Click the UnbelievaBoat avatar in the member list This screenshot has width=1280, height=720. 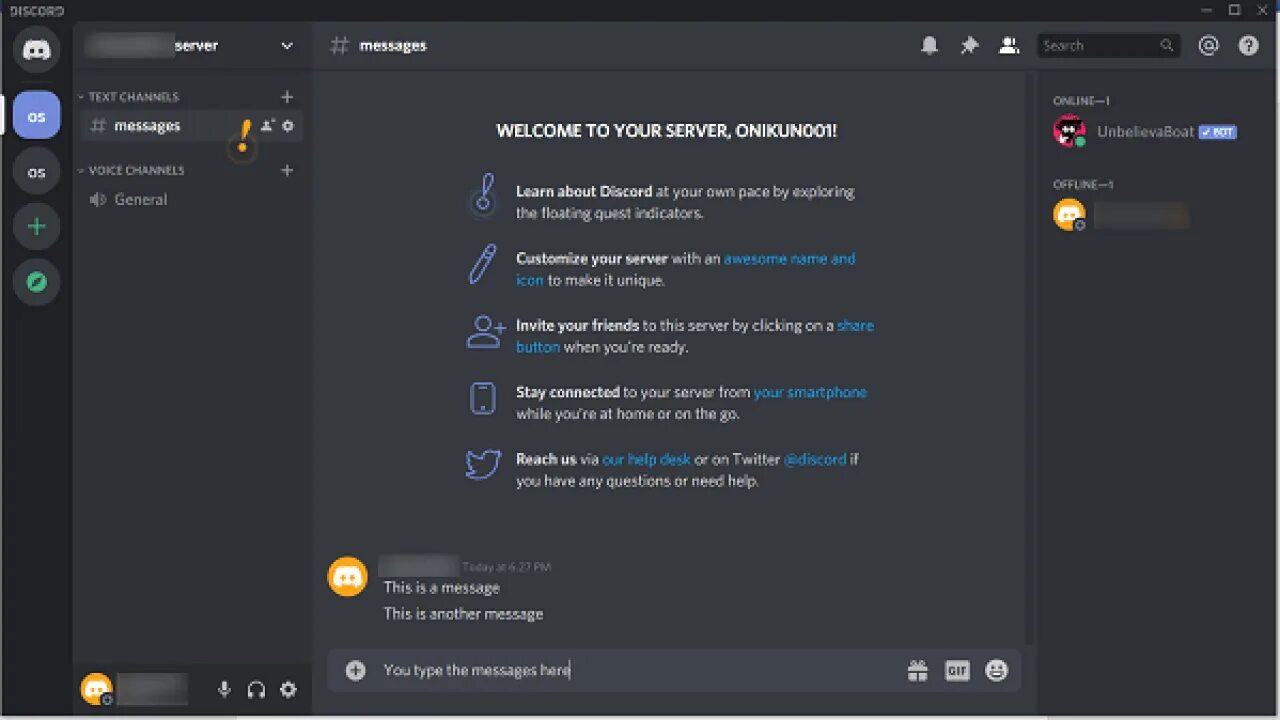click(x=1069, y=132)
